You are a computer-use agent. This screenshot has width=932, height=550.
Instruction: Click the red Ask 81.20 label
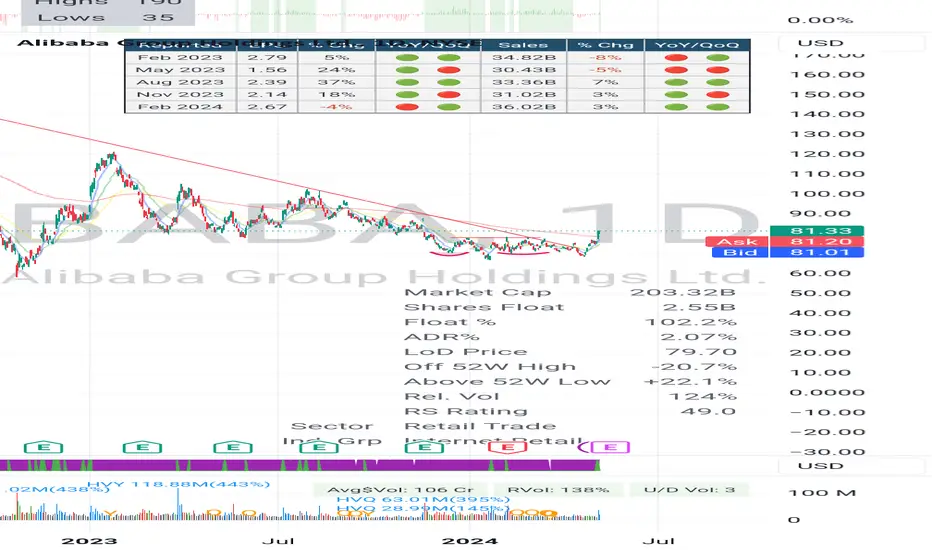pos(785,241)
